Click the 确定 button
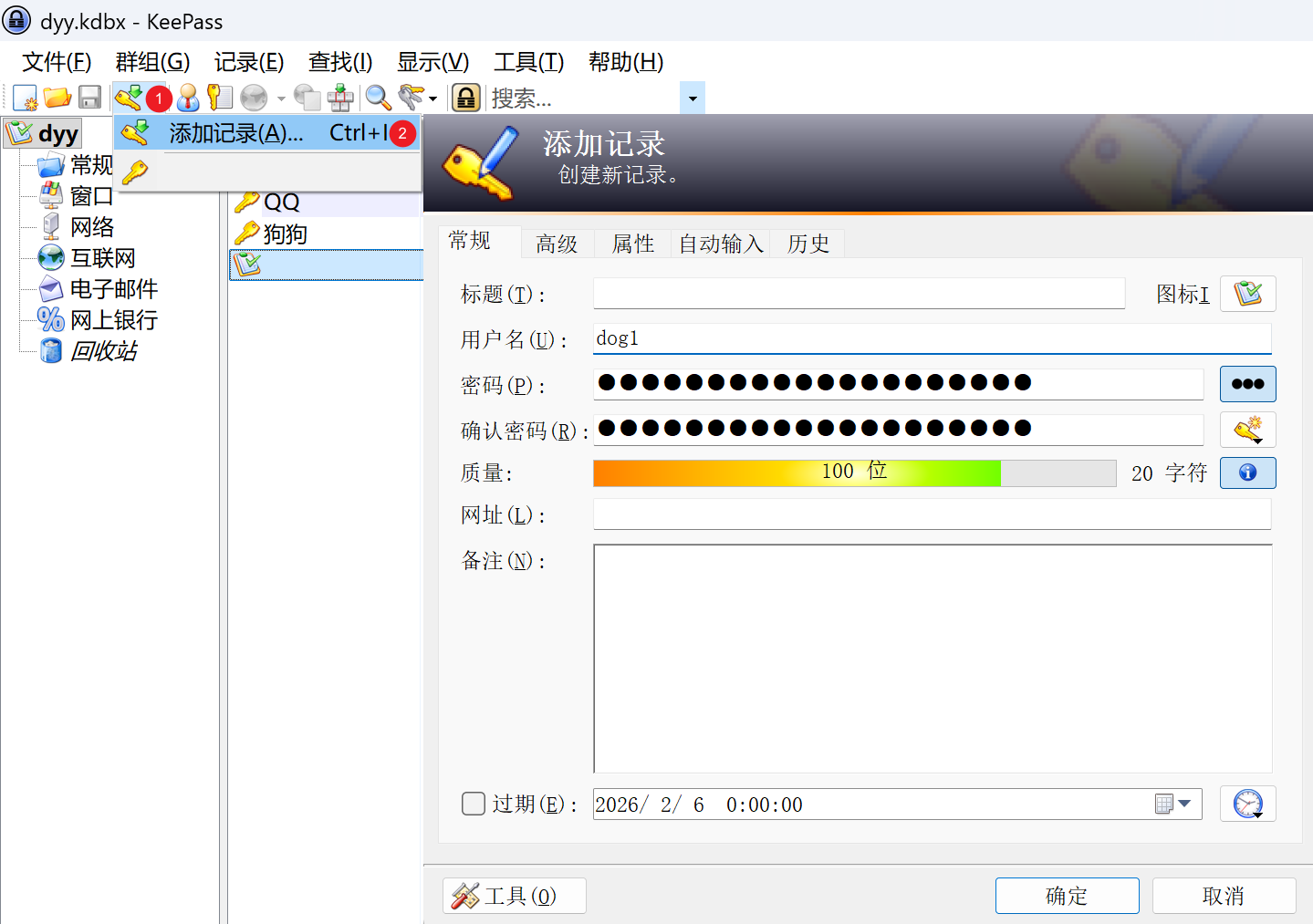The width and height of the screenshot is (1313, 924). (x=1067, y=896)
